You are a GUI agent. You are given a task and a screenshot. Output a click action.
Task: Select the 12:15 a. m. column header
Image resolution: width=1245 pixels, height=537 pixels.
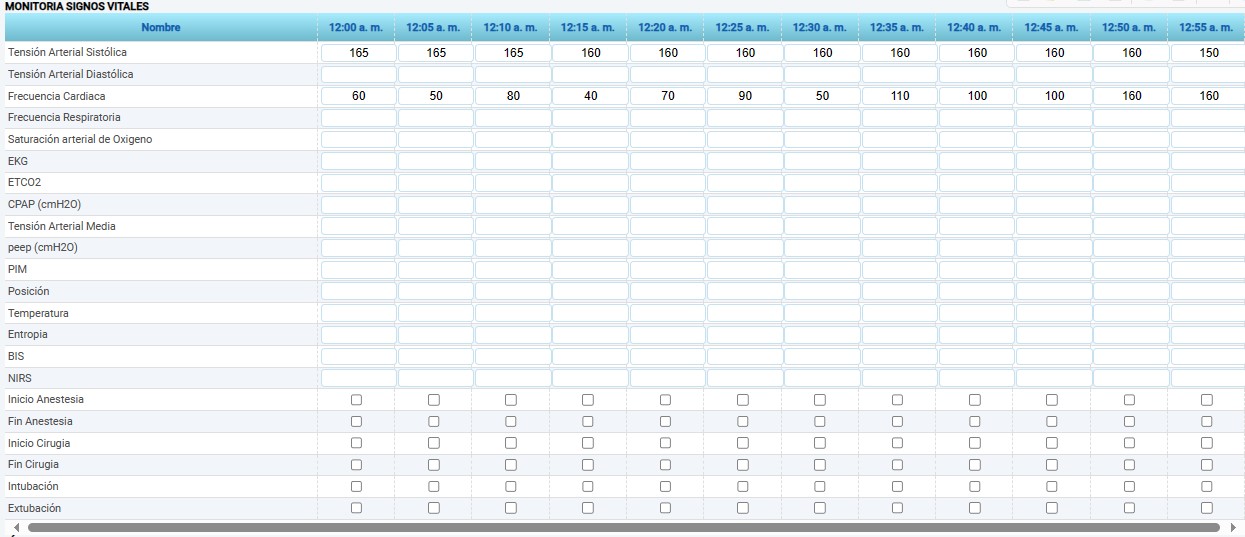[x=588, y=27]
